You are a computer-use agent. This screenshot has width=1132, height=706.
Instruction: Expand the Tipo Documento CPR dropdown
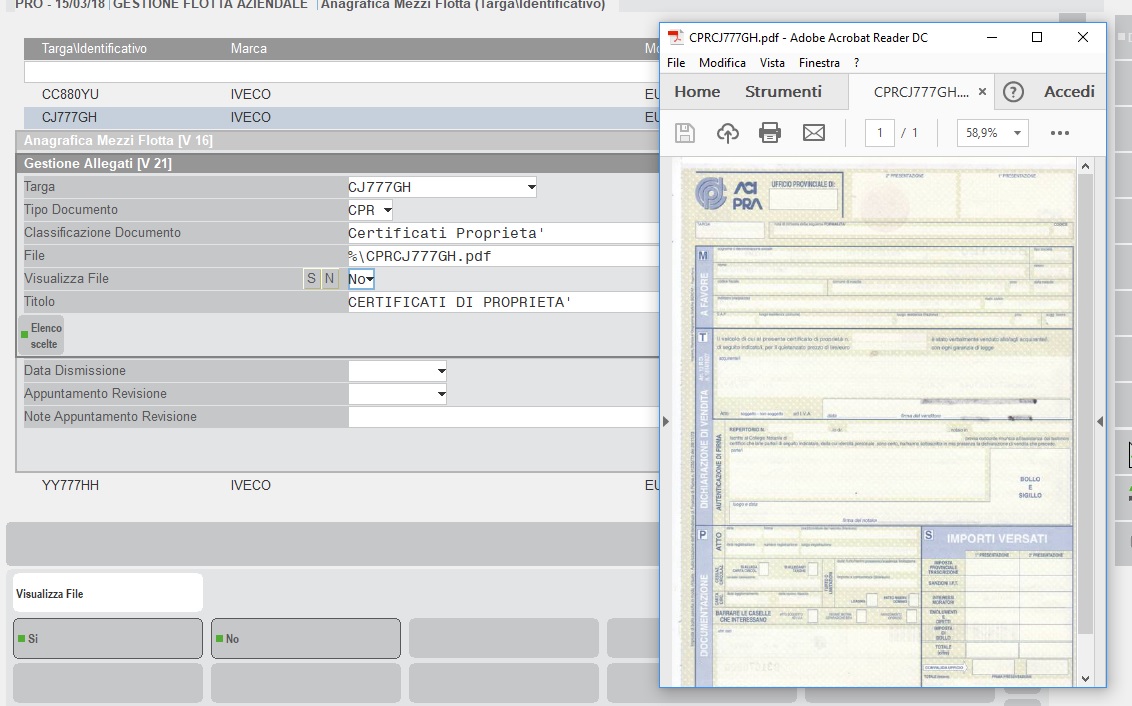pyautogui.click(x=387, y=210)
